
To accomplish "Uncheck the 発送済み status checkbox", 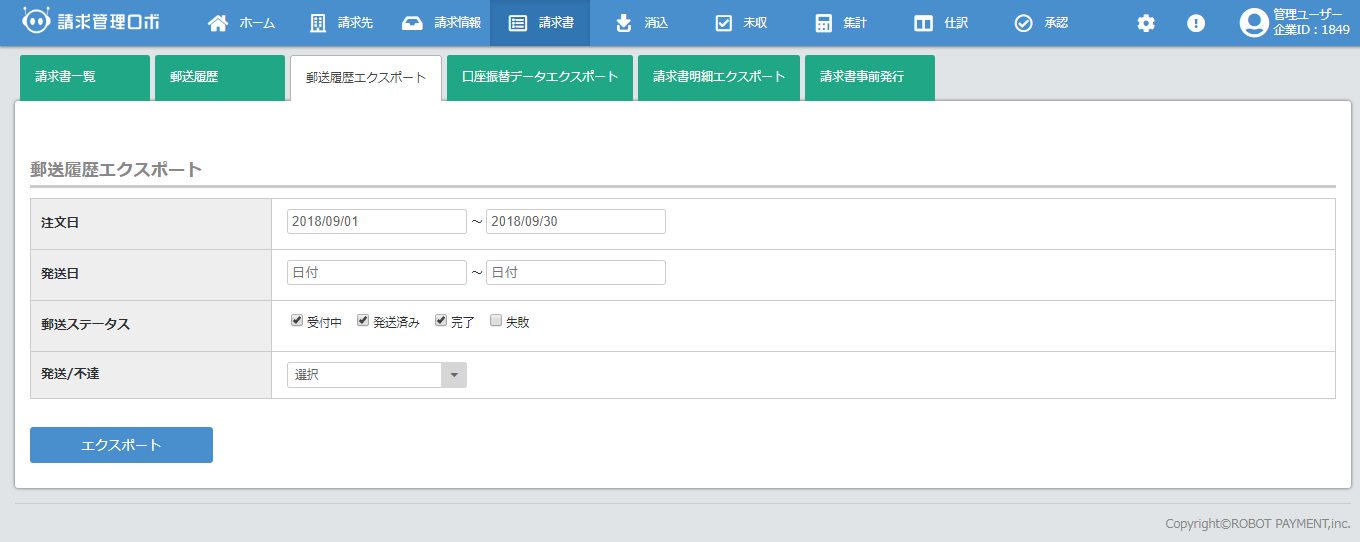I will pyautogui.click(x=363, y=321).
